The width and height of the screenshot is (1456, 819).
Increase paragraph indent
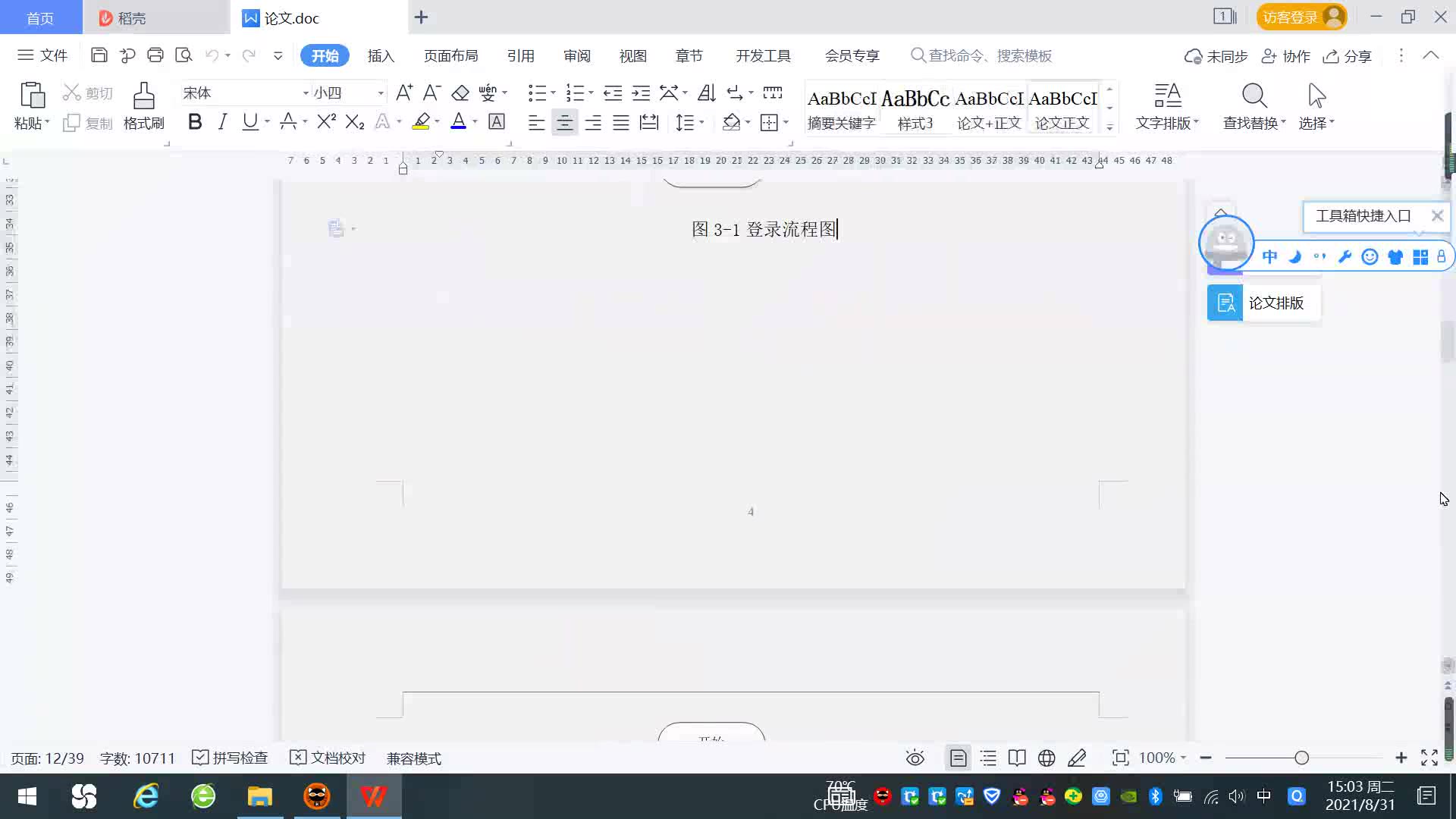(642, 93)
